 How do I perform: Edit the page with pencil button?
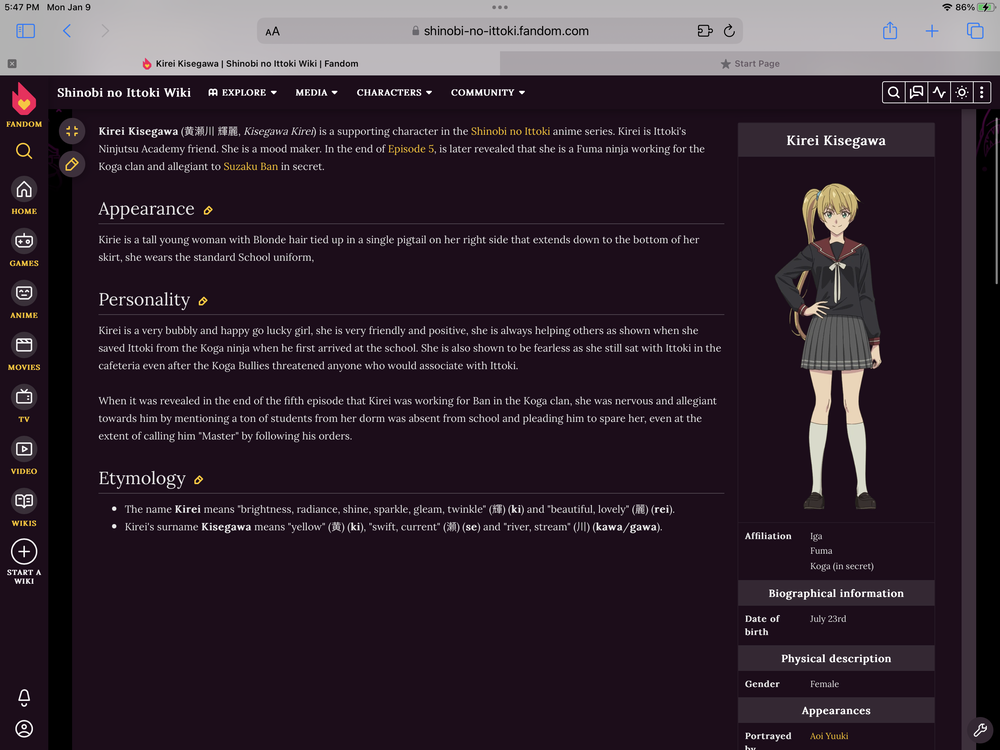[x=72, y=165]
